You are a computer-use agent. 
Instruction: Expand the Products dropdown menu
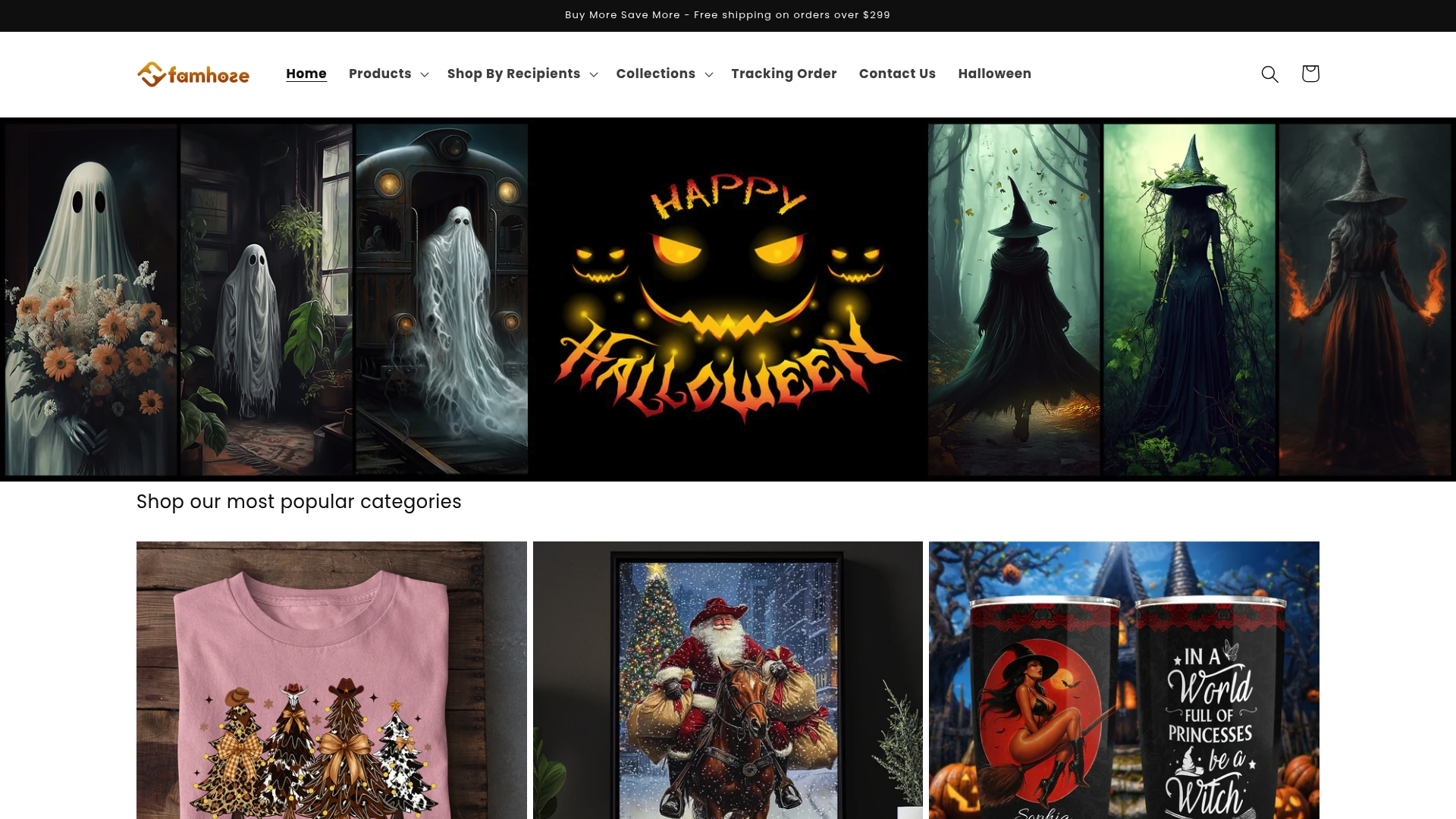click(x=388, y=74)
